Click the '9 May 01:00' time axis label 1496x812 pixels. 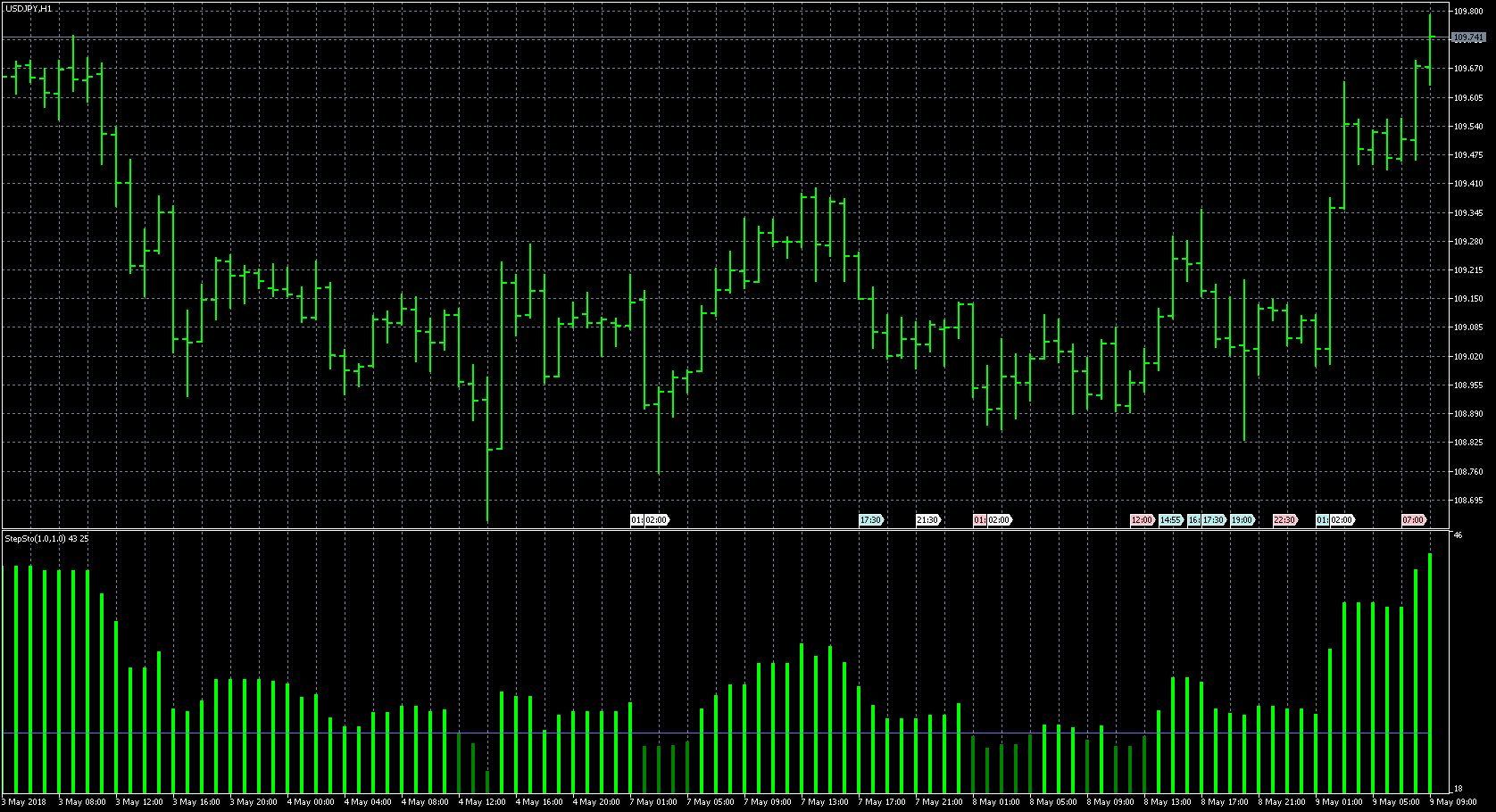click(x=1339, y=802)
